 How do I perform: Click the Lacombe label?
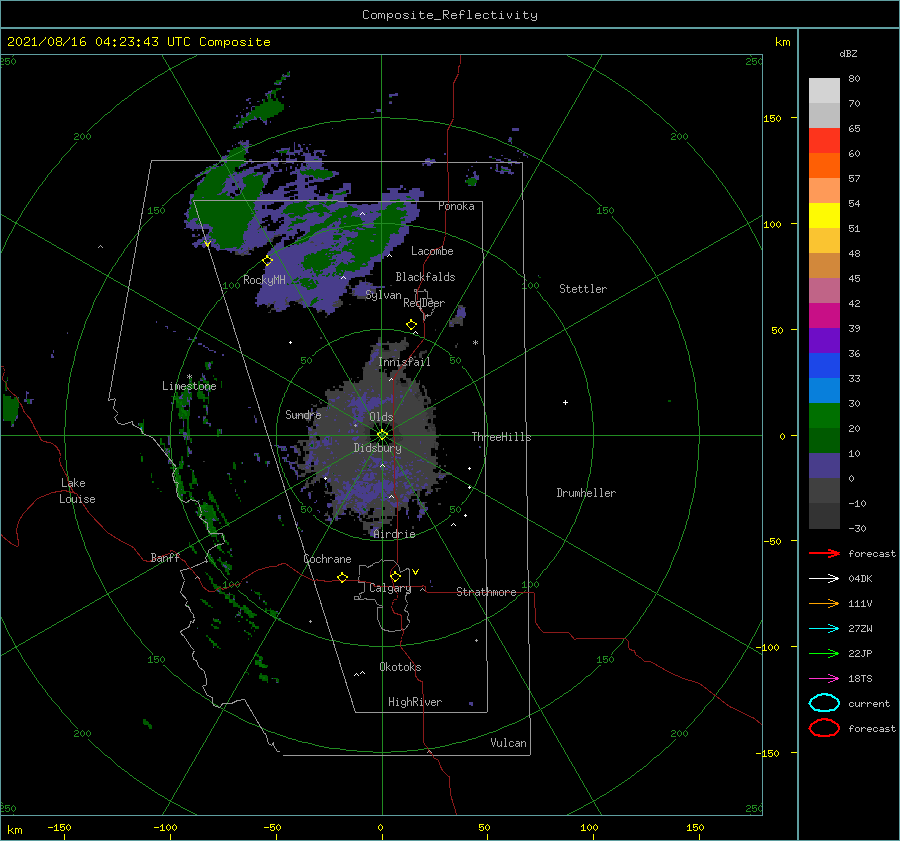[x=432, y=251]
